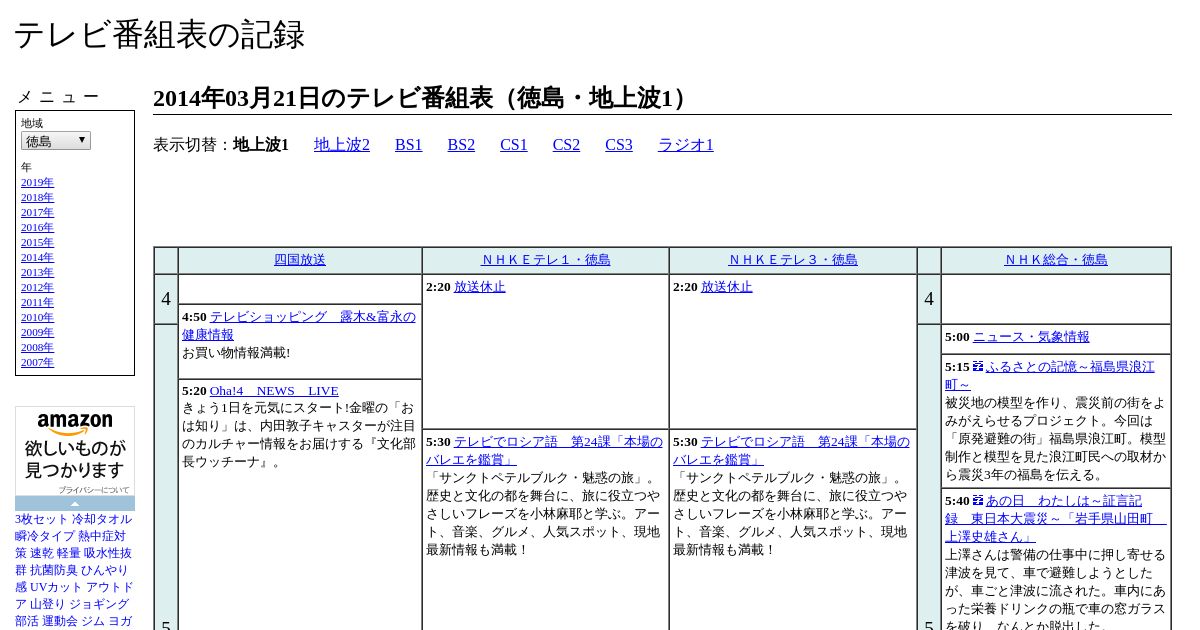
Task: Select year 2019年 in menu
Action: click(x=37, y=182)
